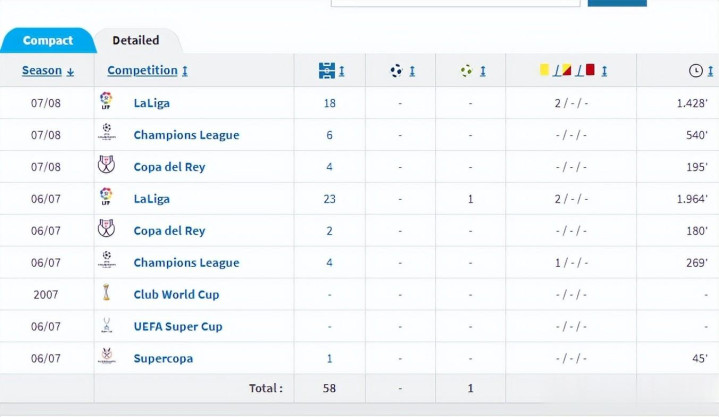Click the blue button beside search field
The image size is (719, 417).
(x=617, y=3)
